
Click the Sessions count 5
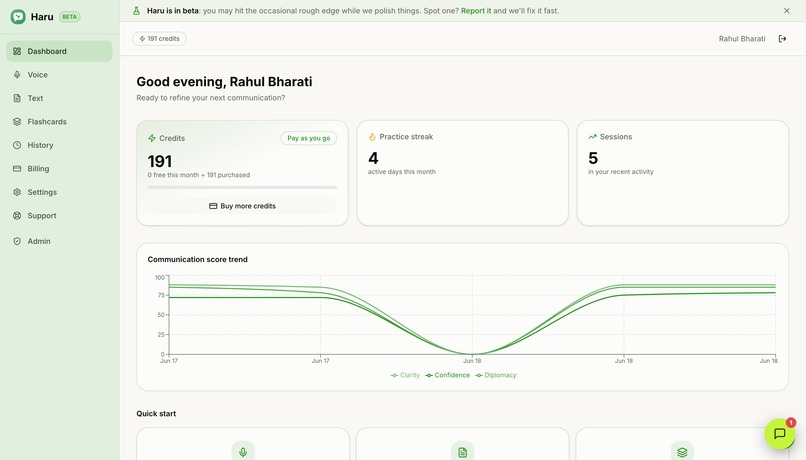point(593,158)
